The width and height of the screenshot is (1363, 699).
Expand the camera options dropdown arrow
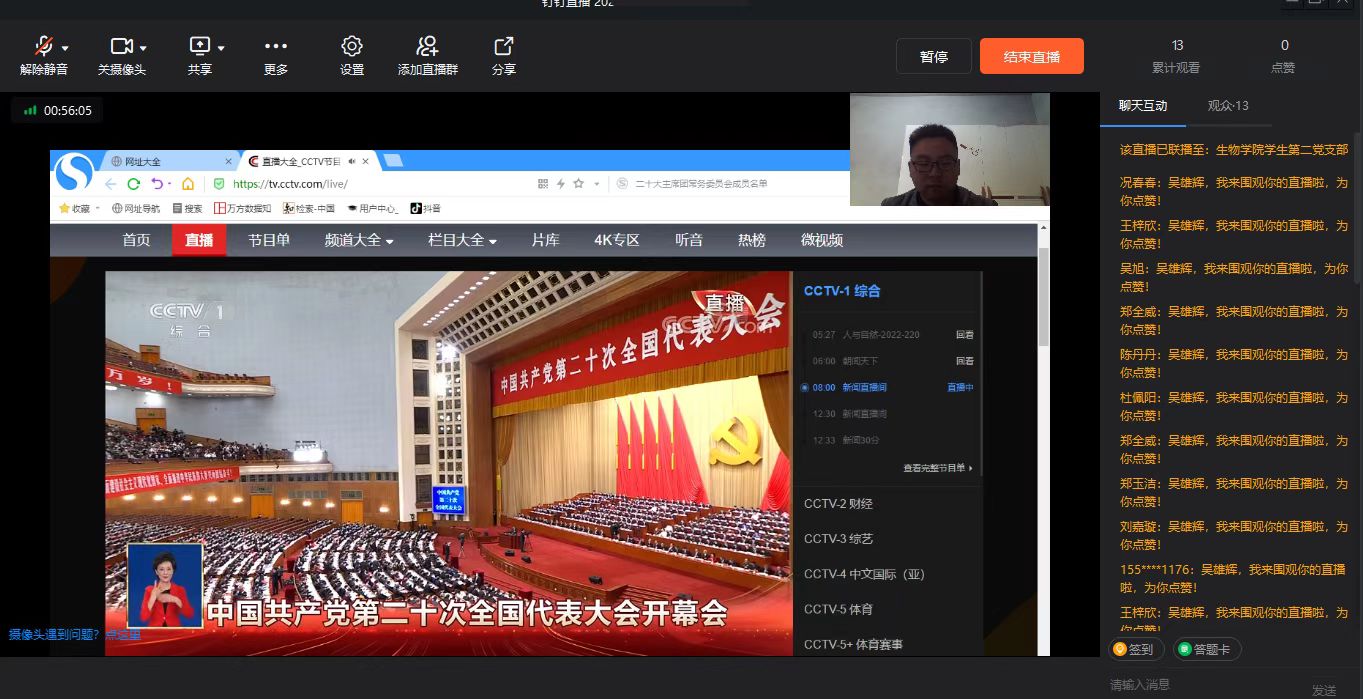click(x=143, y=48)
